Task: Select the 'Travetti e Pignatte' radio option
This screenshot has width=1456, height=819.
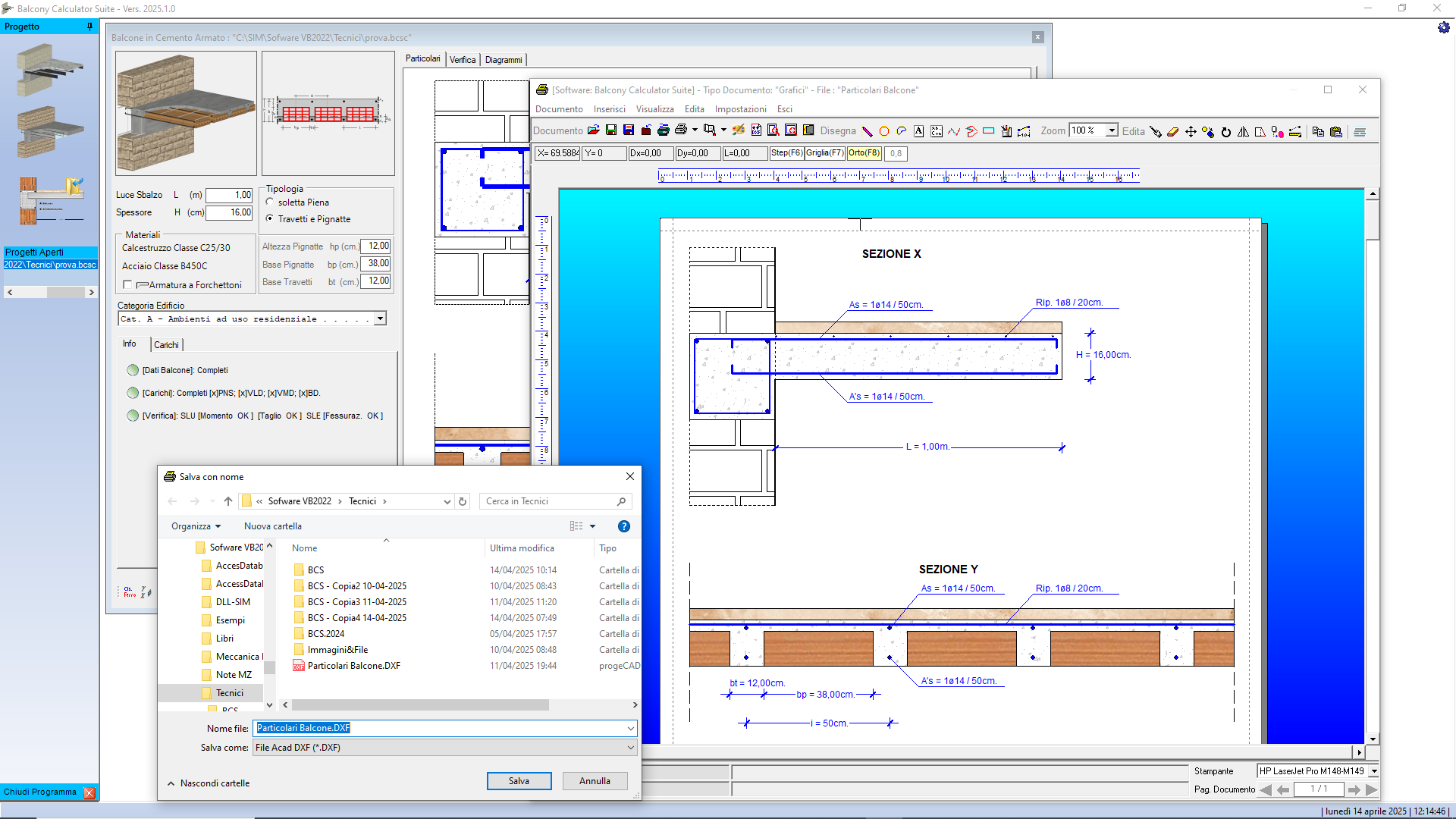Action: [x=270, y=218]
